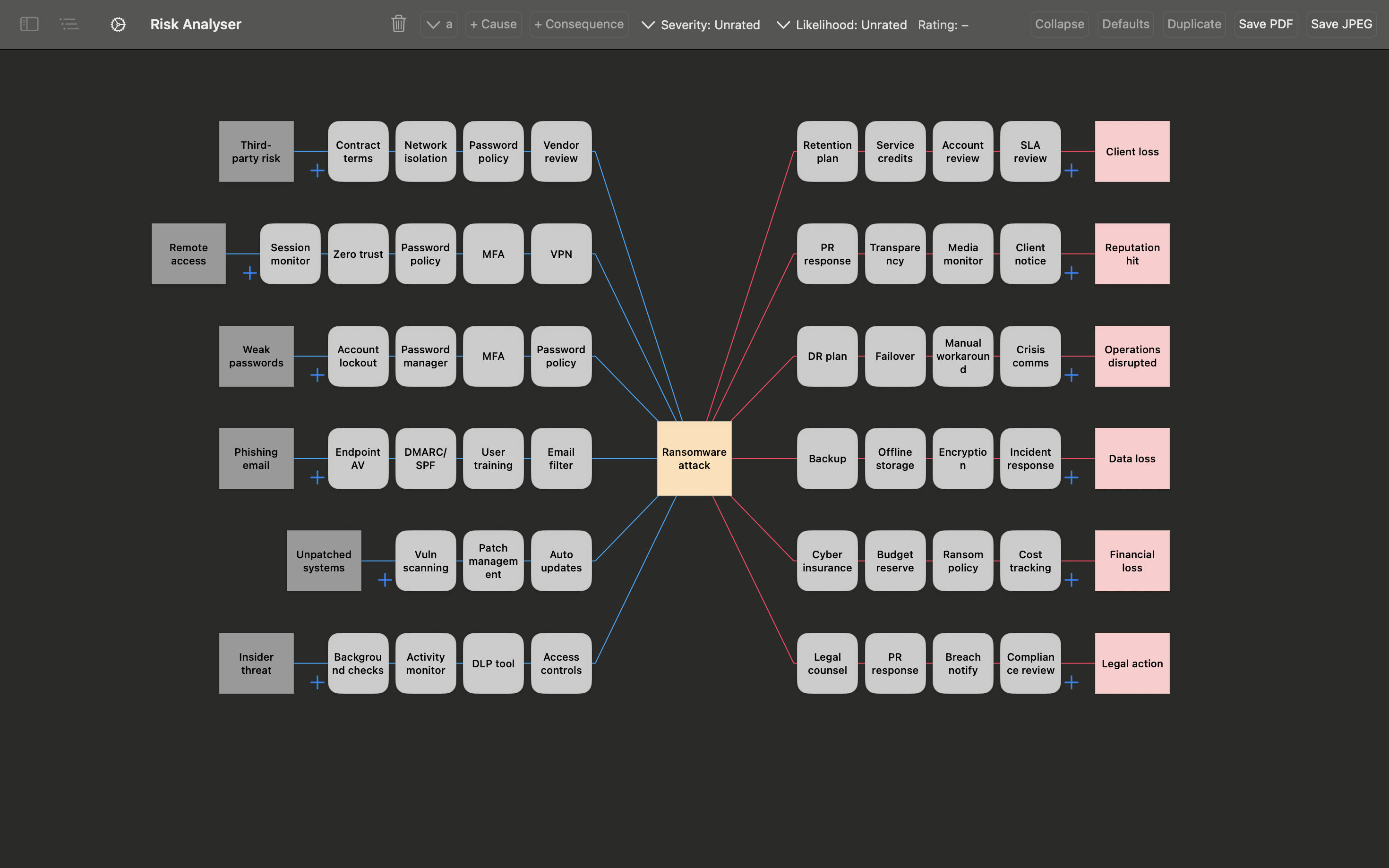1389x868 pixels.
Task: Select the Operations disrupted consequence node
Action: pos(1132,356)
